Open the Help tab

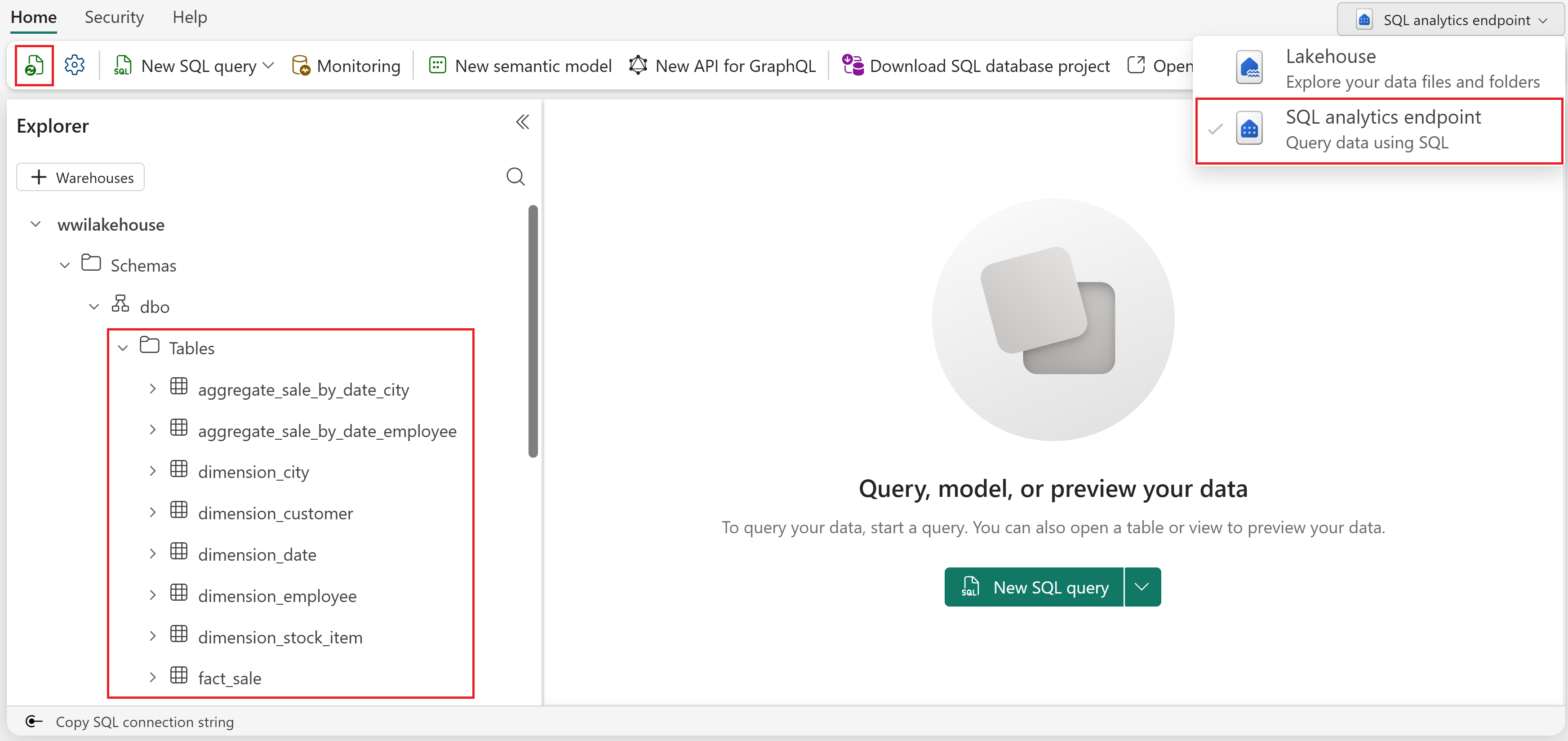[x=189, y=17]
